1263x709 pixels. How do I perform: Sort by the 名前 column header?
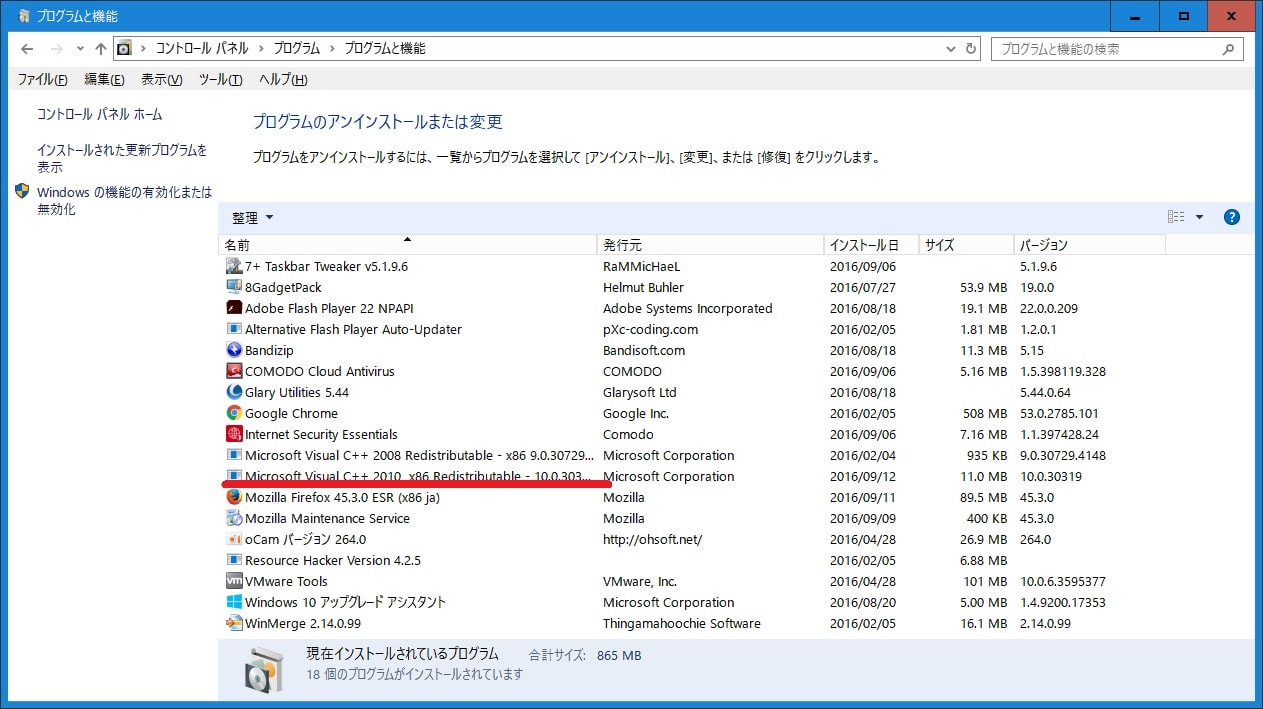[407, 245]
